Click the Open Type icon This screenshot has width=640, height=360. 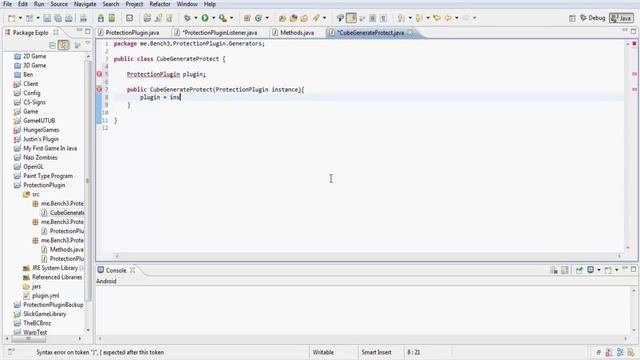coord(282,18)
